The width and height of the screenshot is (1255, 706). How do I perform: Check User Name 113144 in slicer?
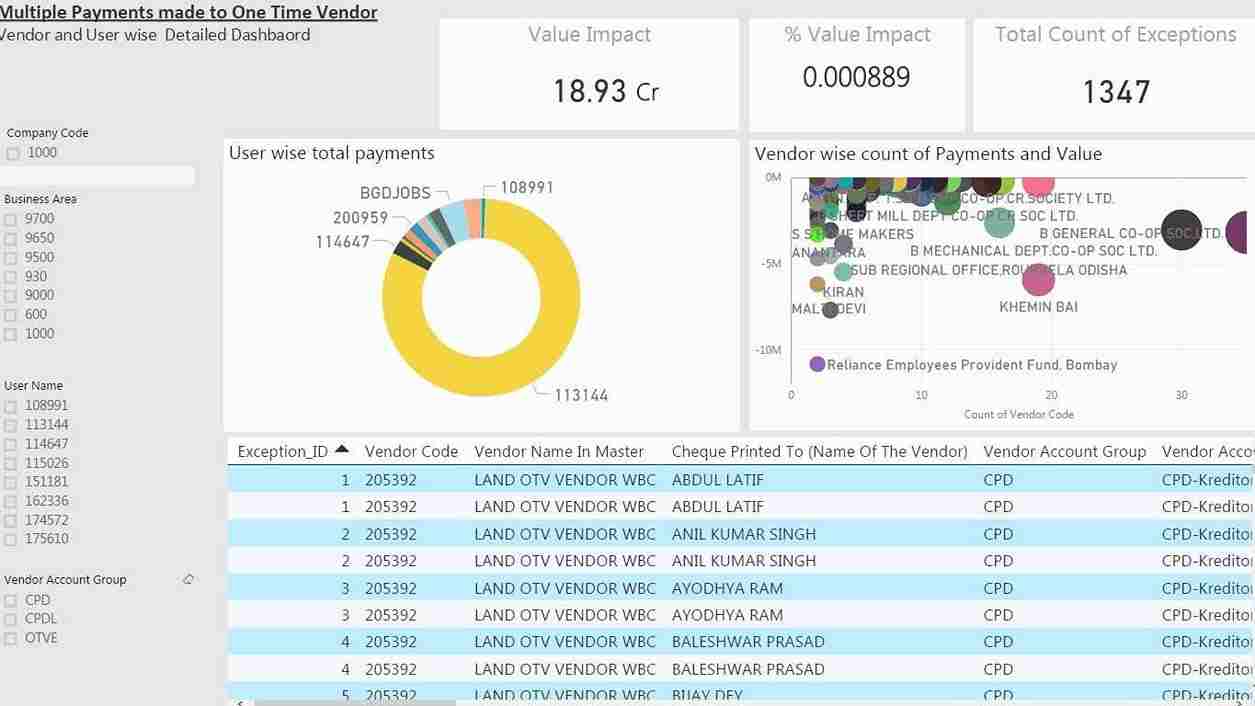(x=10, y=426)
